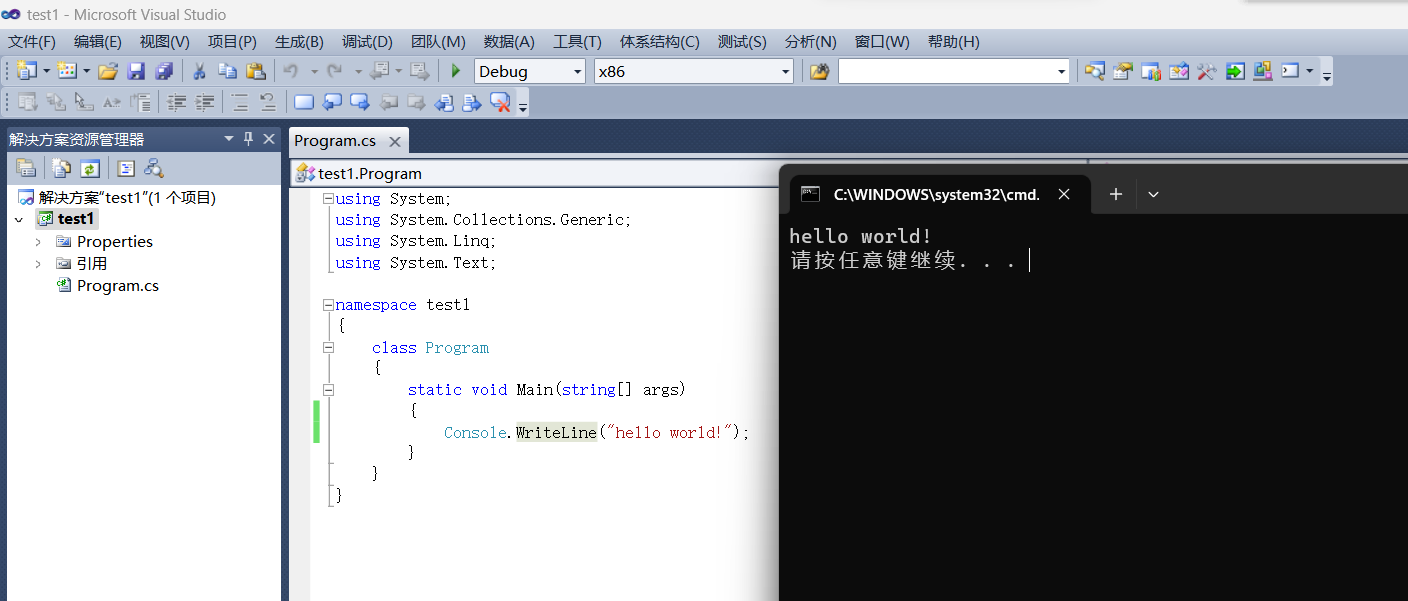Click the Decrease Indent icon

point(177,102)
